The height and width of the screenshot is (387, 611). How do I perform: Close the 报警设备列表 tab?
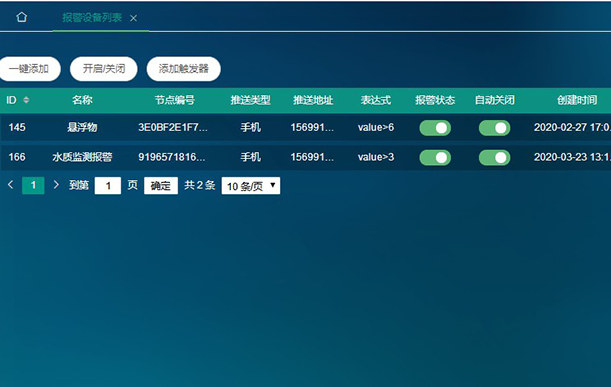click(x=133, y=18)
